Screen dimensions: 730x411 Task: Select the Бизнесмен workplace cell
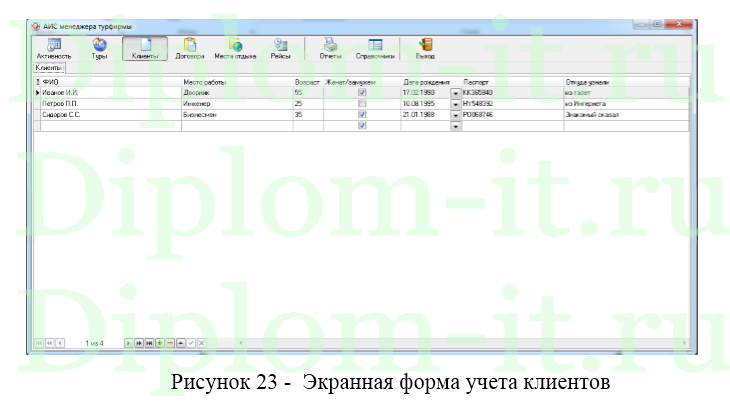click(237, 115)
